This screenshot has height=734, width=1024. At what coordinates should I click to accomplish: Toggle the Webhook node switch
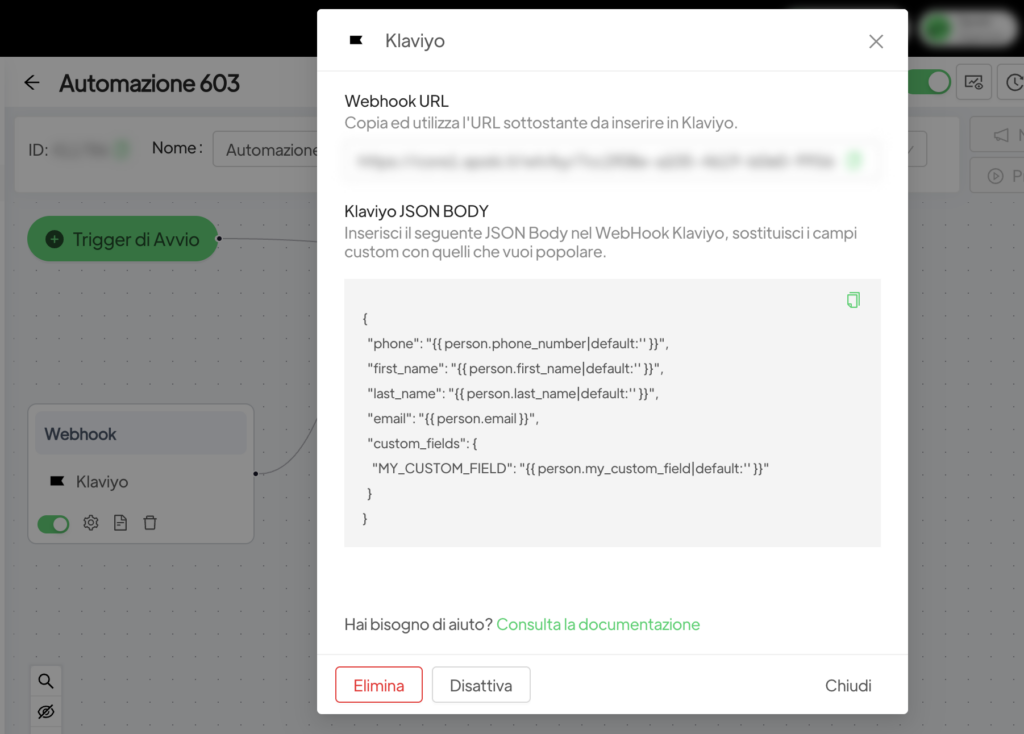click(x=54, y=524)
